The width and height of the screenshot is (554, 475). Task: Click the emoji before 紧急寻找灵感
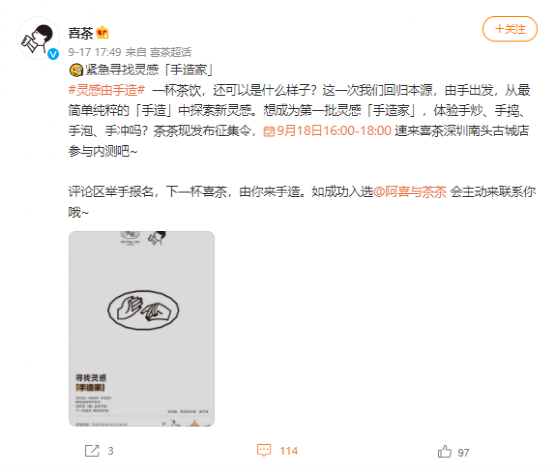point(76,70)
